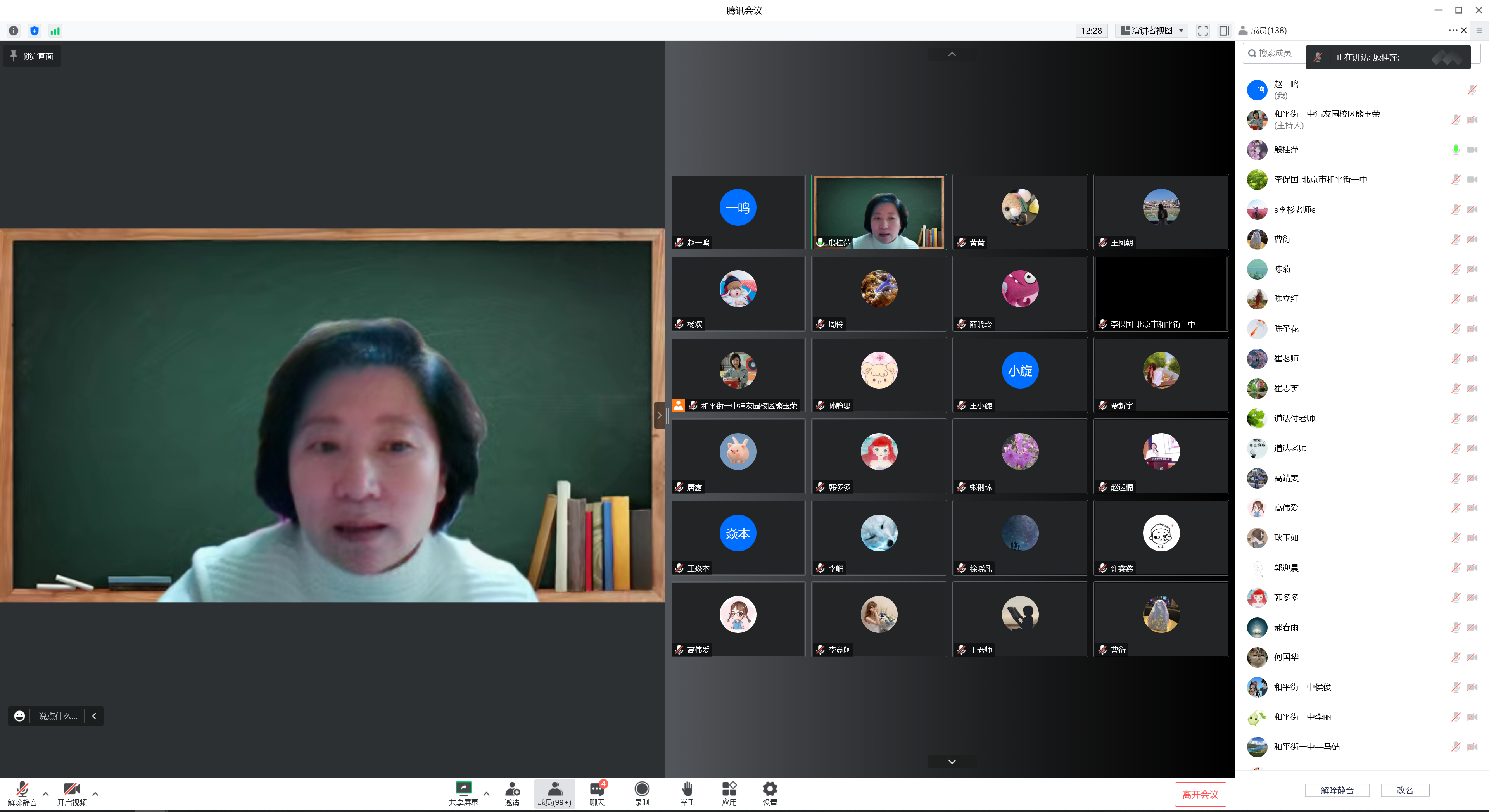The image size is (1489, 812).
Task: Click the network signal status icon
Action: click(x=55, y=31)
